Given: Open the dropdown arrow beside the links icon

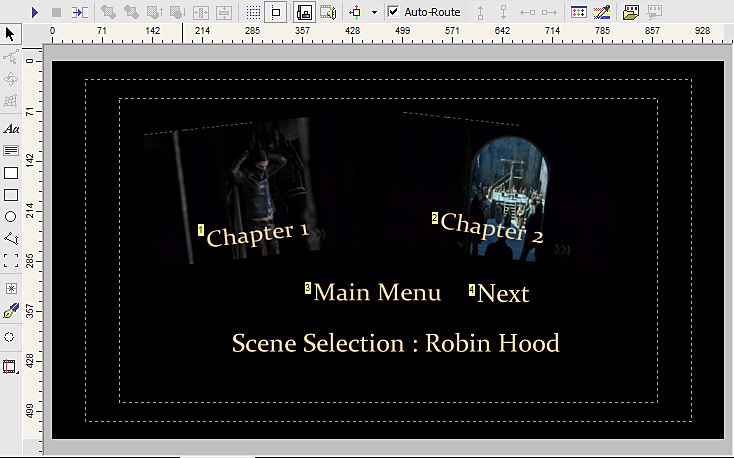Looking at the screenshot, I should click(x=374, y=12).
